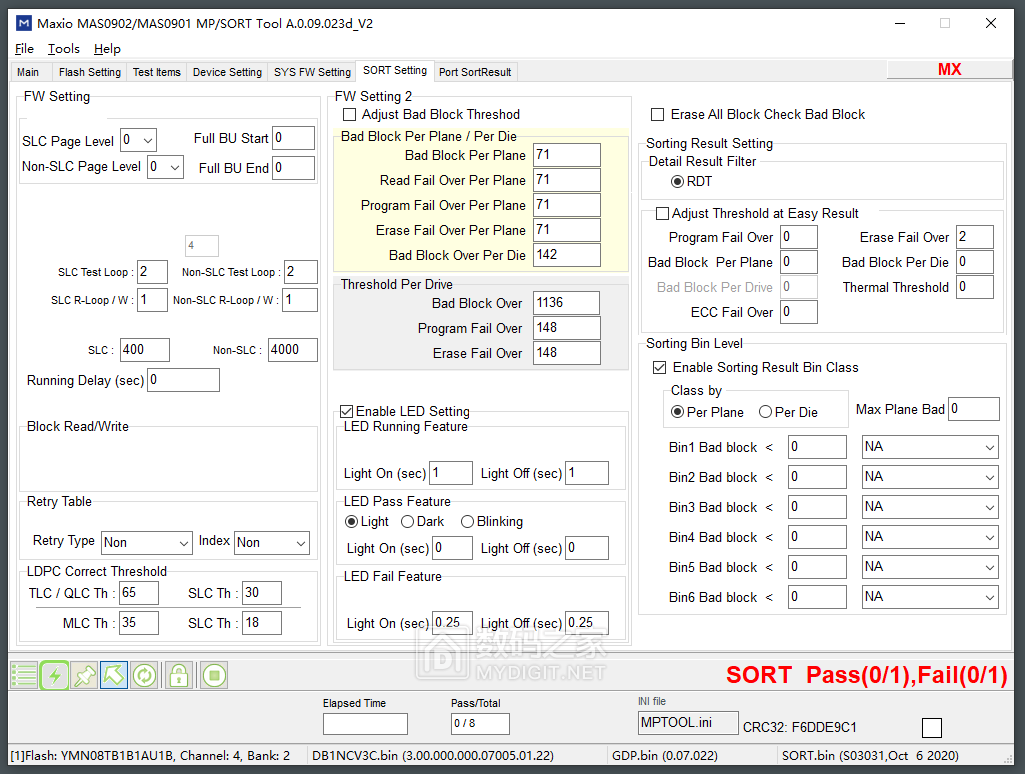This screenshot has height=774, width=1025.
Task: Click the Non-SLC 4000 field
Action: 293,350
